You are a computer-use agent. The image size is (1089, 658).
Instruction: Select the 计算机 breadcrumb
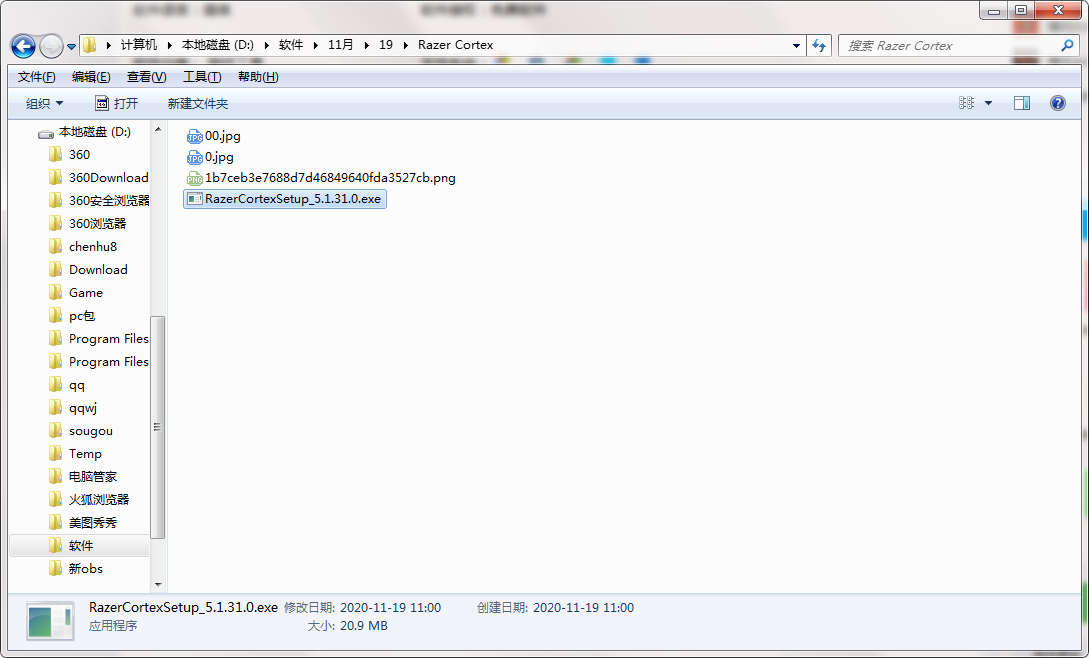click(139, 45)
